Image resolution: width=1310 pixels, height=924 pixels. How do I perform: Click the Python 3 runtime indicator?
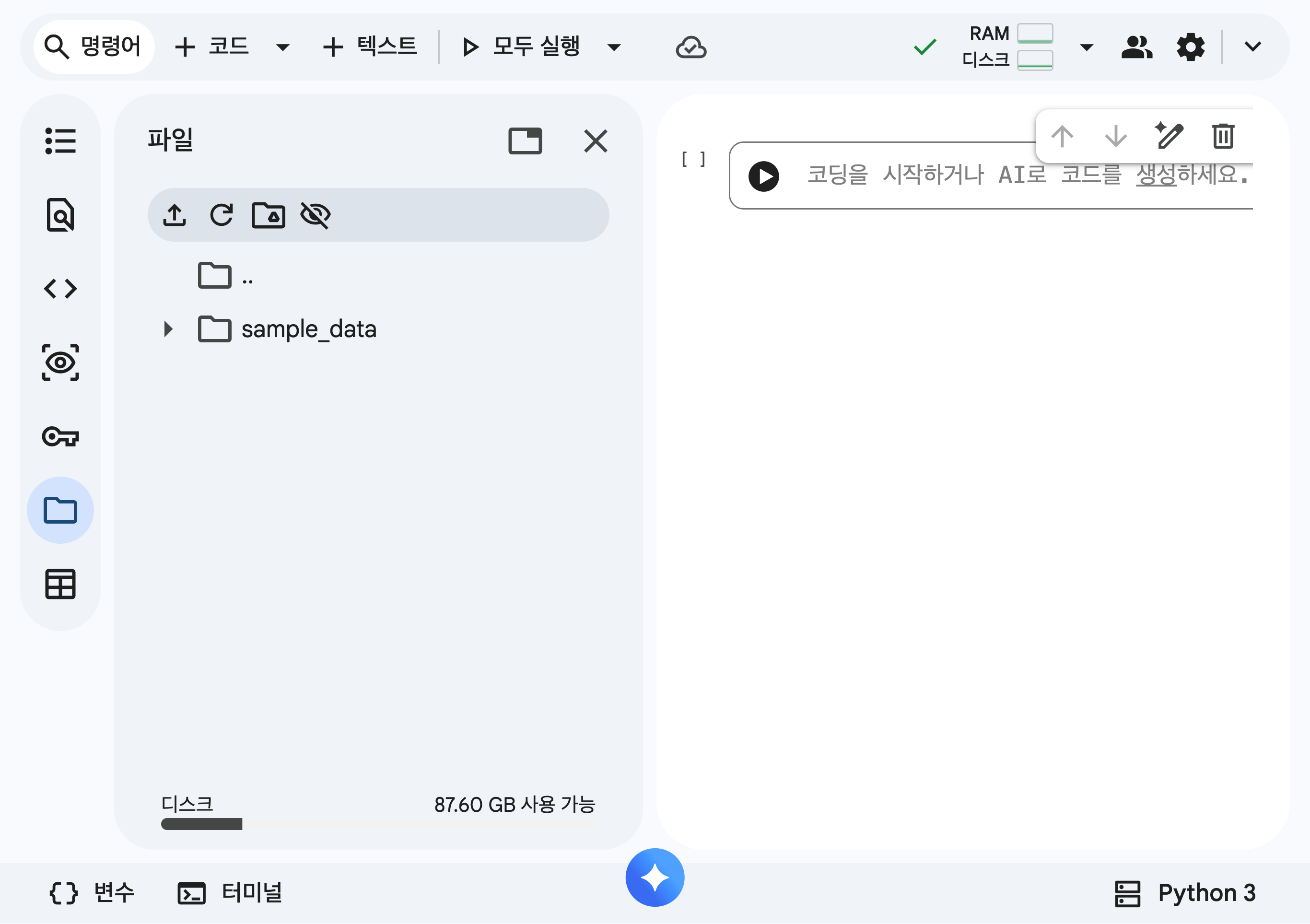(1185, 893)
